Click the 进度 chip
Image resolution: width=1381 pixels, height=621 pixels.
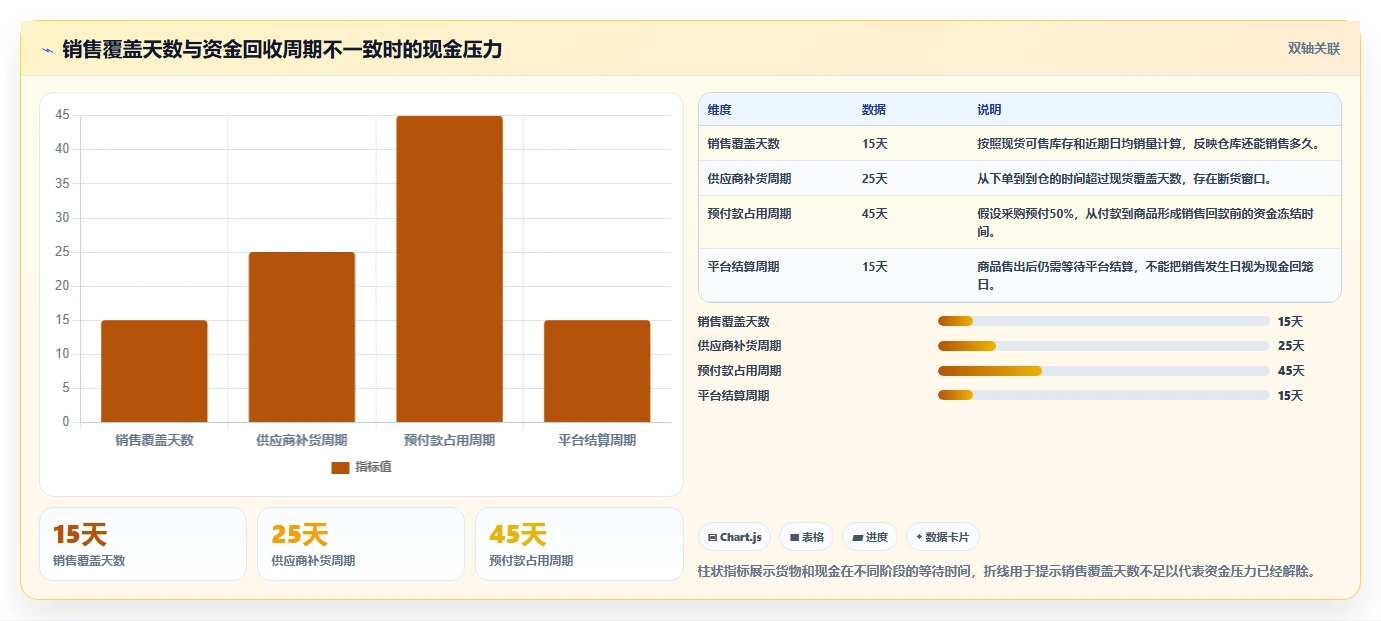870,537
